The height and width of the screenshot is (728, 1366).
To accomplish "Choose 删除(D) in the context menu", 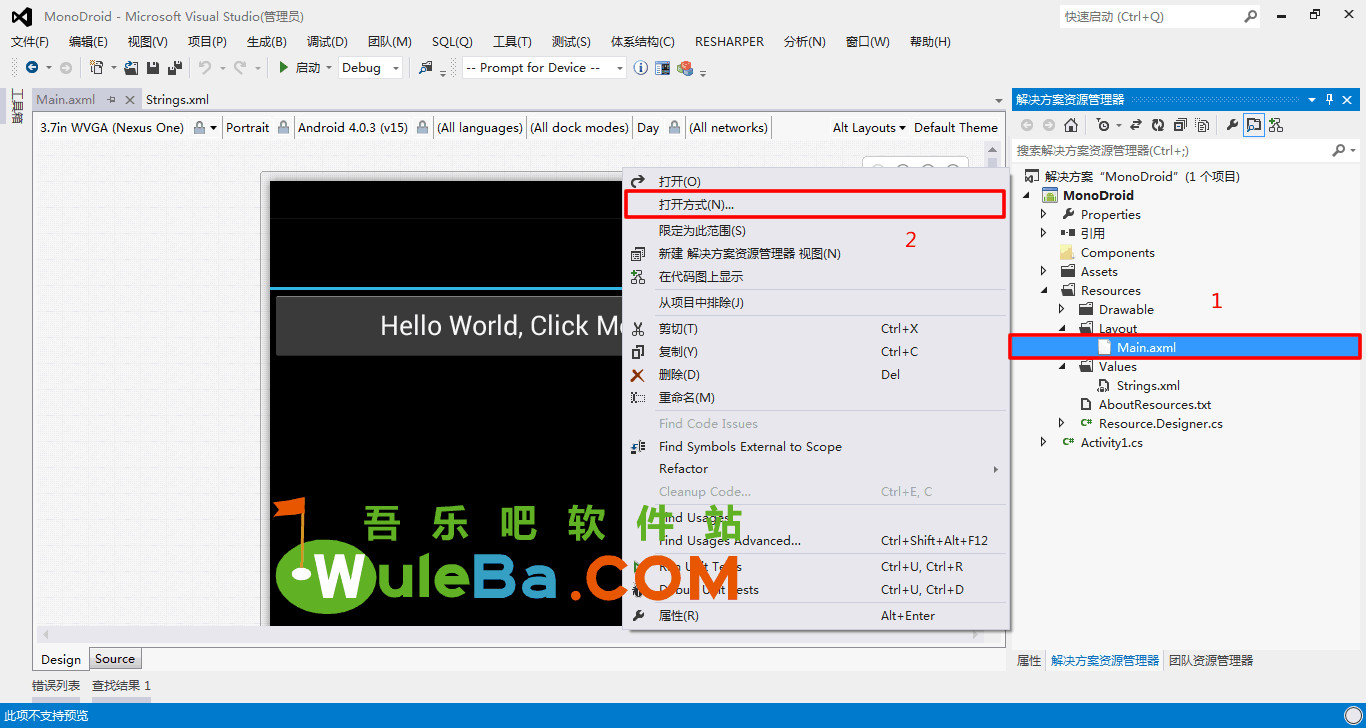I will [x=815, y=374].
